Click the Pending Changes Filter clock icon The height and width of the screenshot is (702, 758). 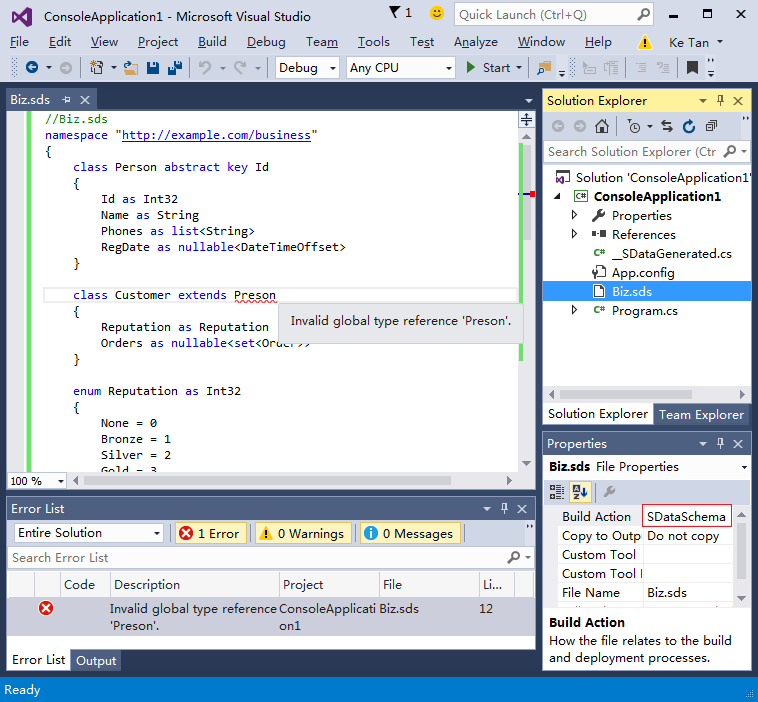(x=634, y=127)
